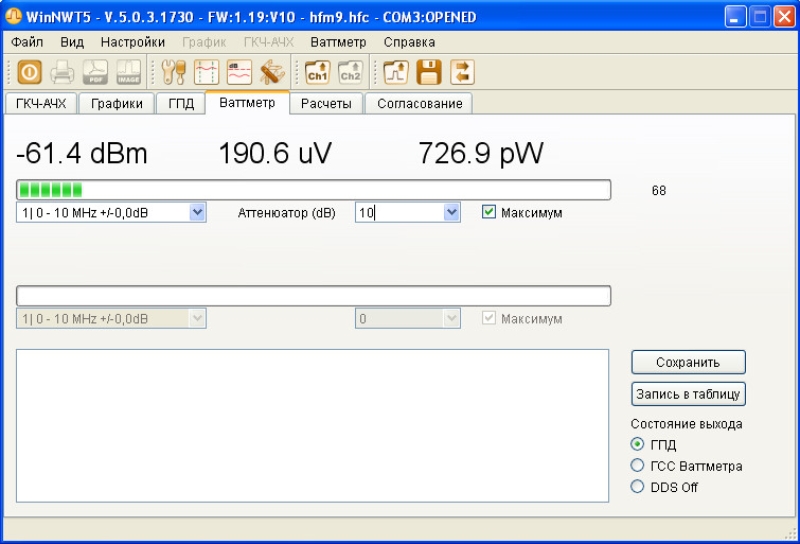
Task: Click the dB curve toolbar icon
Action: (x=239, y=72)
